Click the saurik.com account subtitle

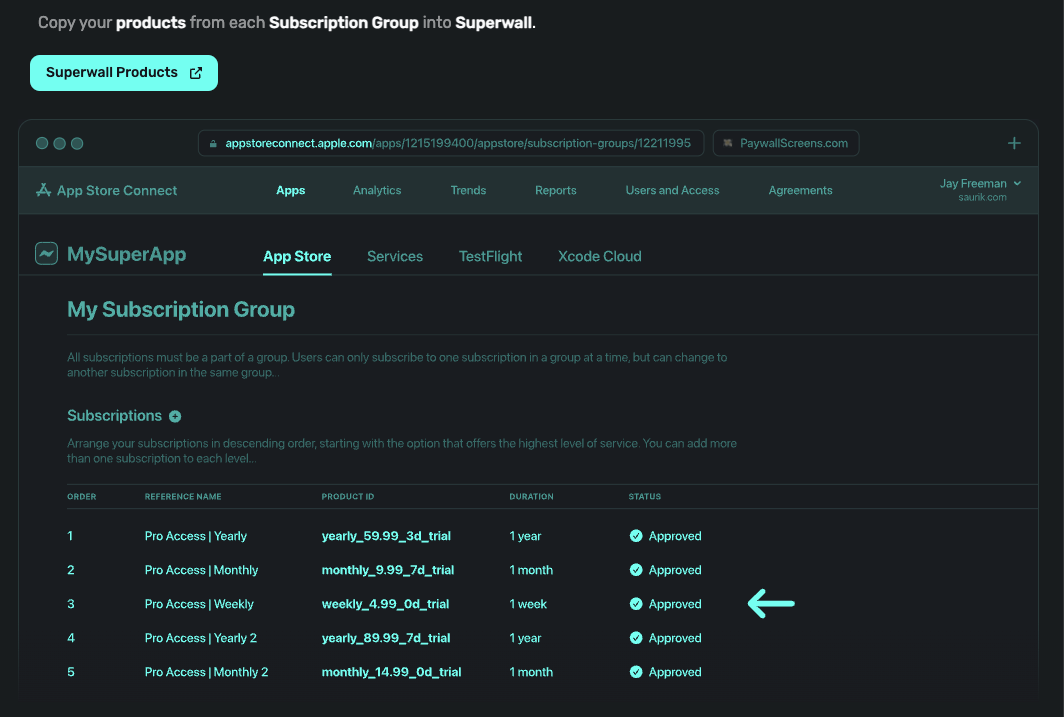point(982,197)
